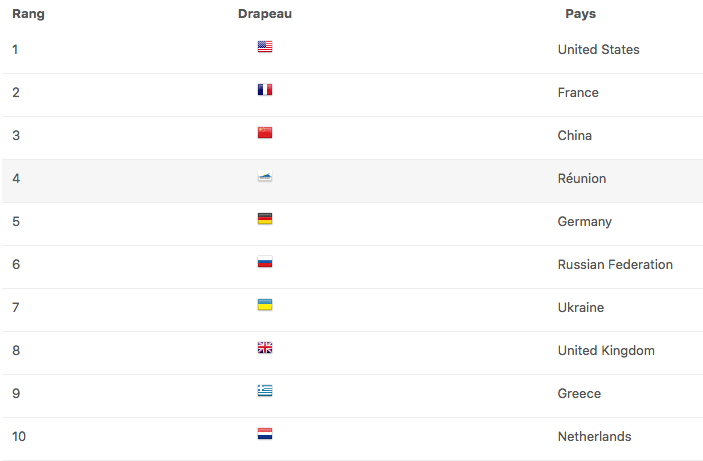Sort by the Pays column header
Viewport: 703px width, 461px height.
click(x=580, y=14)
